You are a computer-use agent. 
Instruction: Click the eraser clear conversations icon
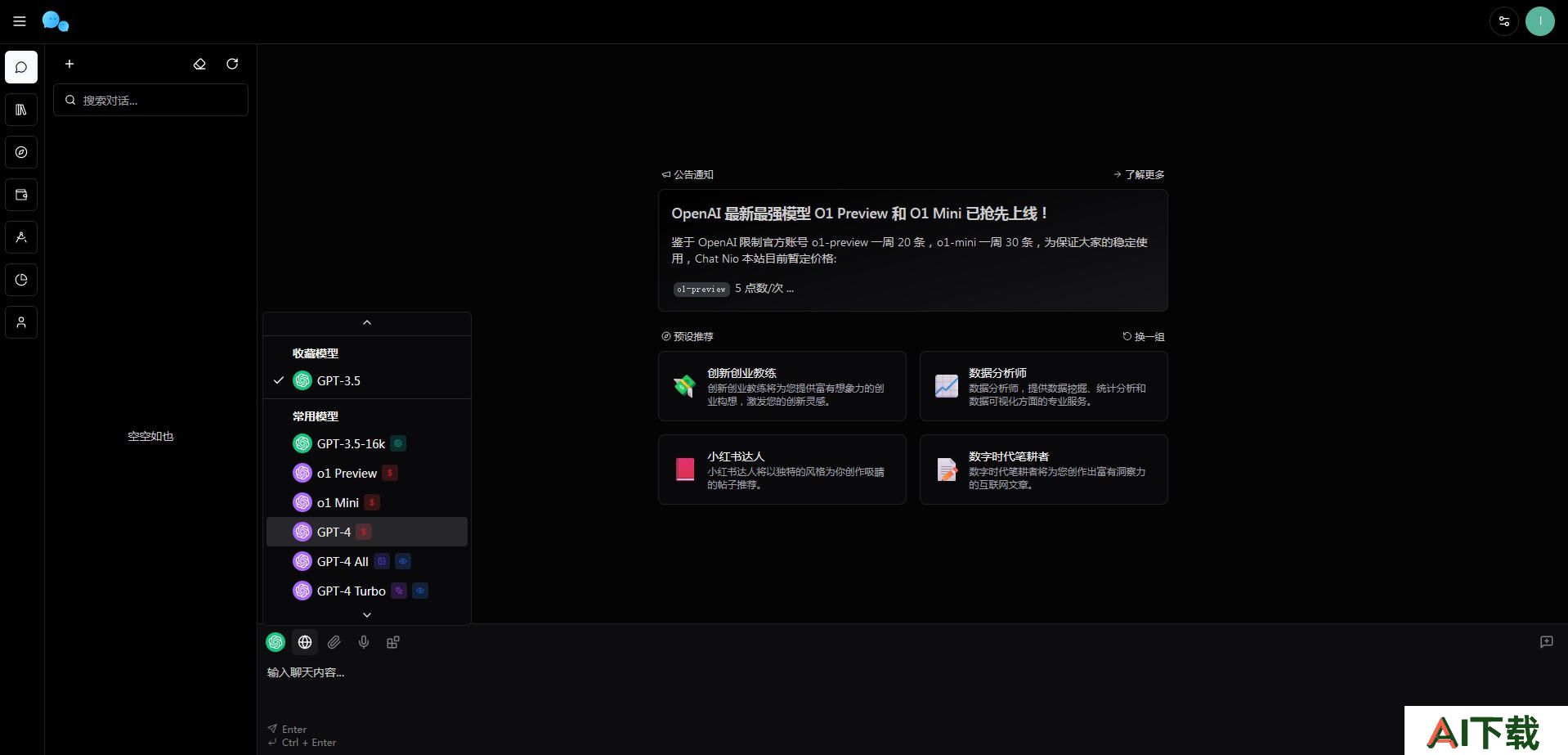pos(199,64)
